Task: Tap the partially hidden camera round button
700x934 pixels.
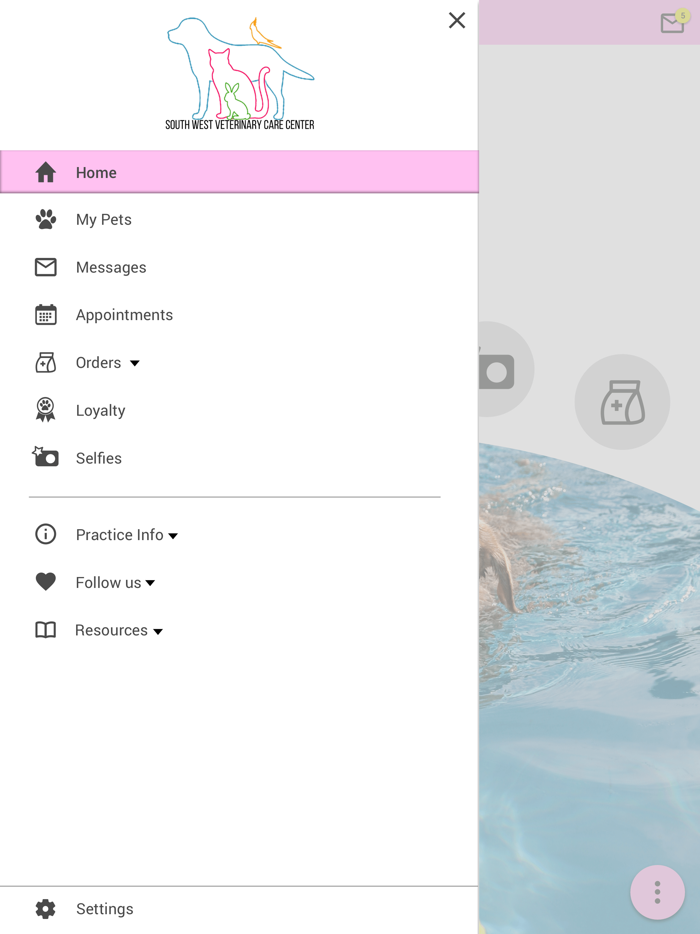Action: (x=506, y=369)
